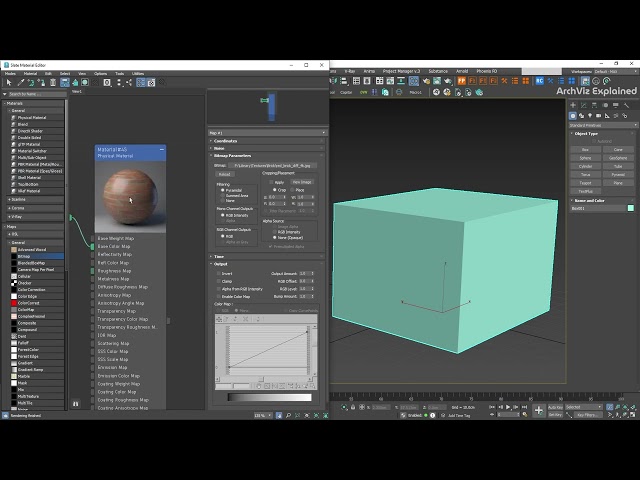Open the Standard Primitives dropdown
Screen dimensions: 640x480
click(603, 125)
